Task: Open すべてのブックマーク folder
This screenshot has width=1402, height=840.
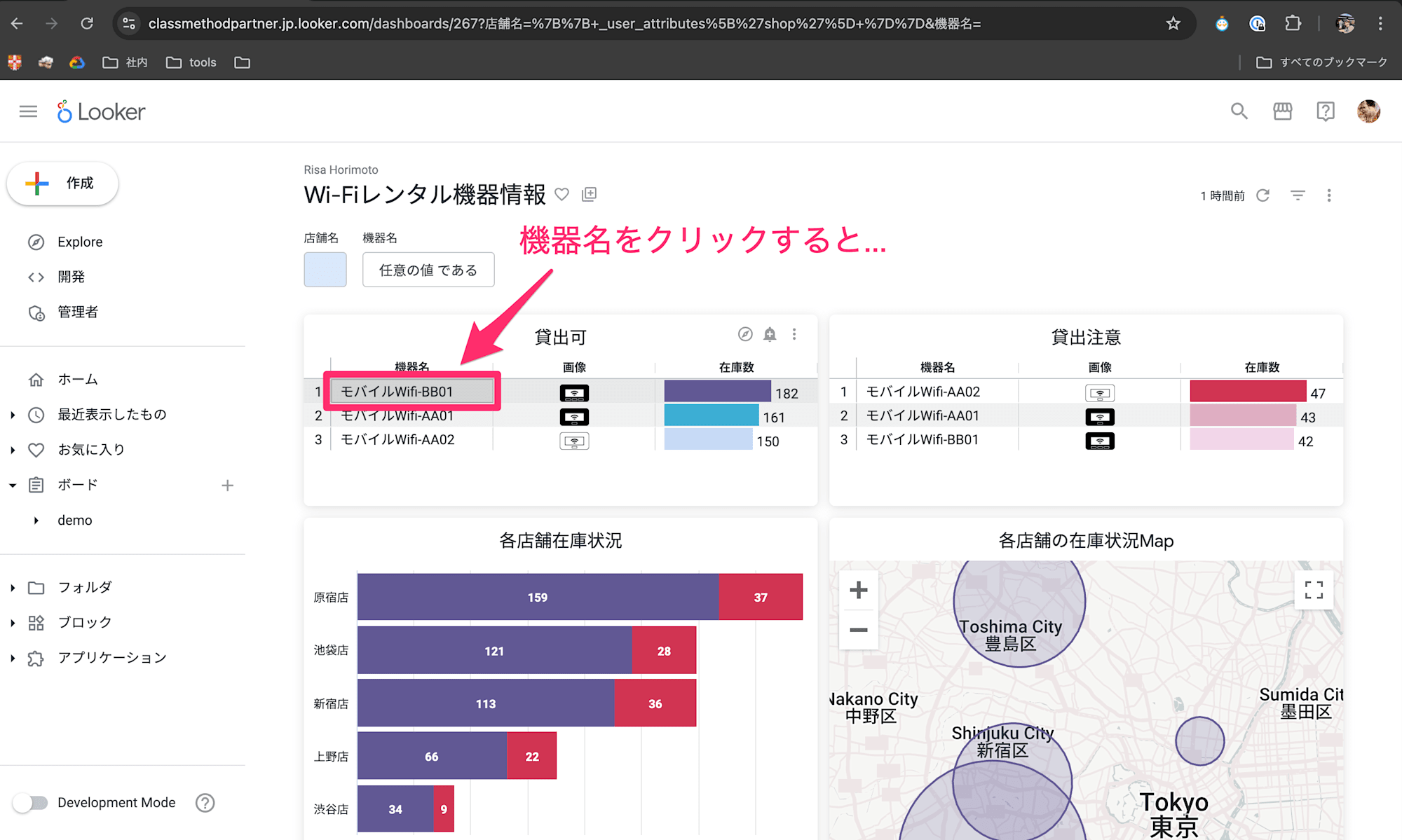Action: [1321, 62]
